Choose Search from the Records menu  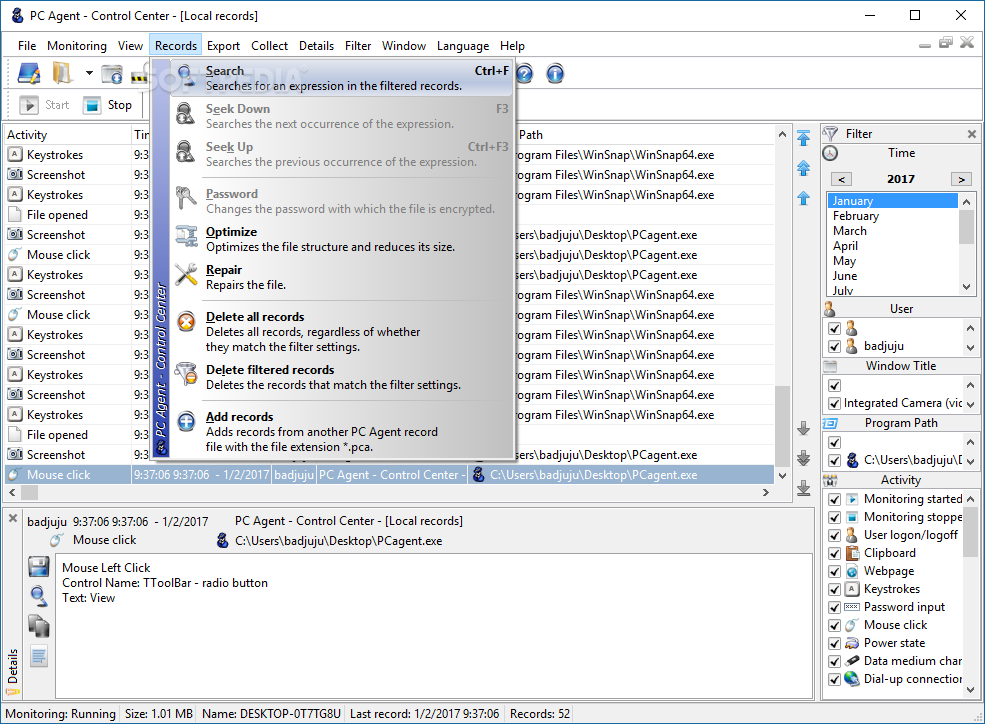(342, 78)
